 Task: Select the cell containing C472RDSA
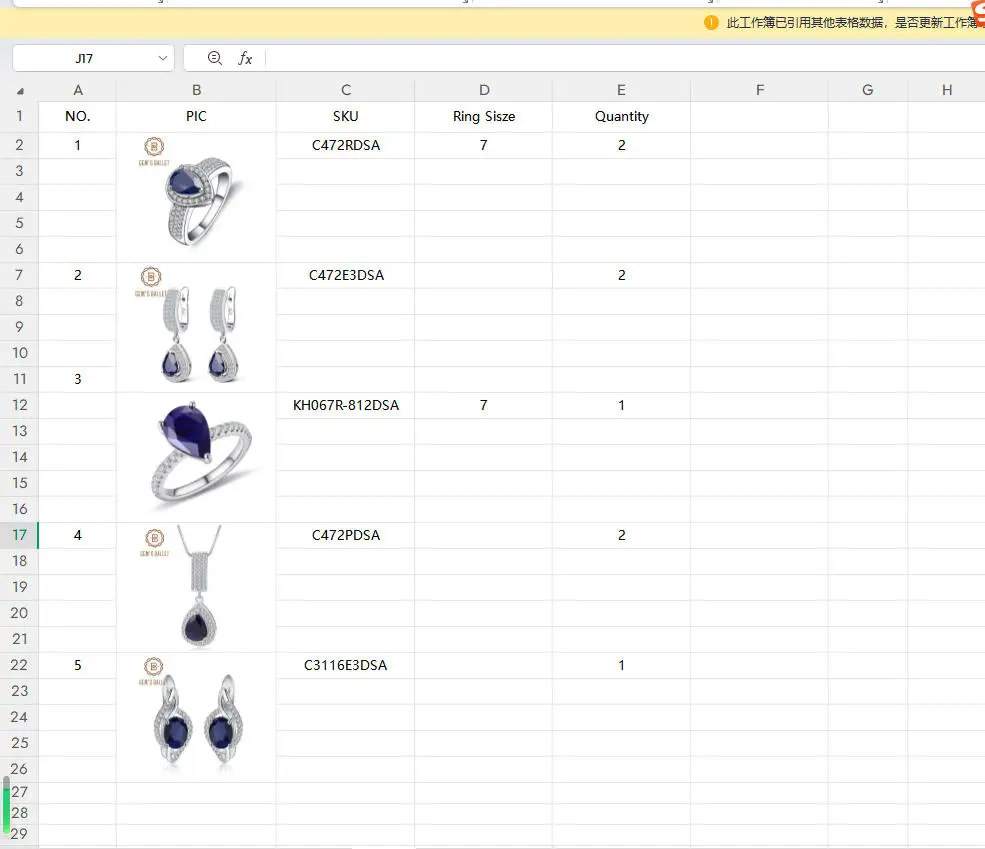[x=346, y=145]
